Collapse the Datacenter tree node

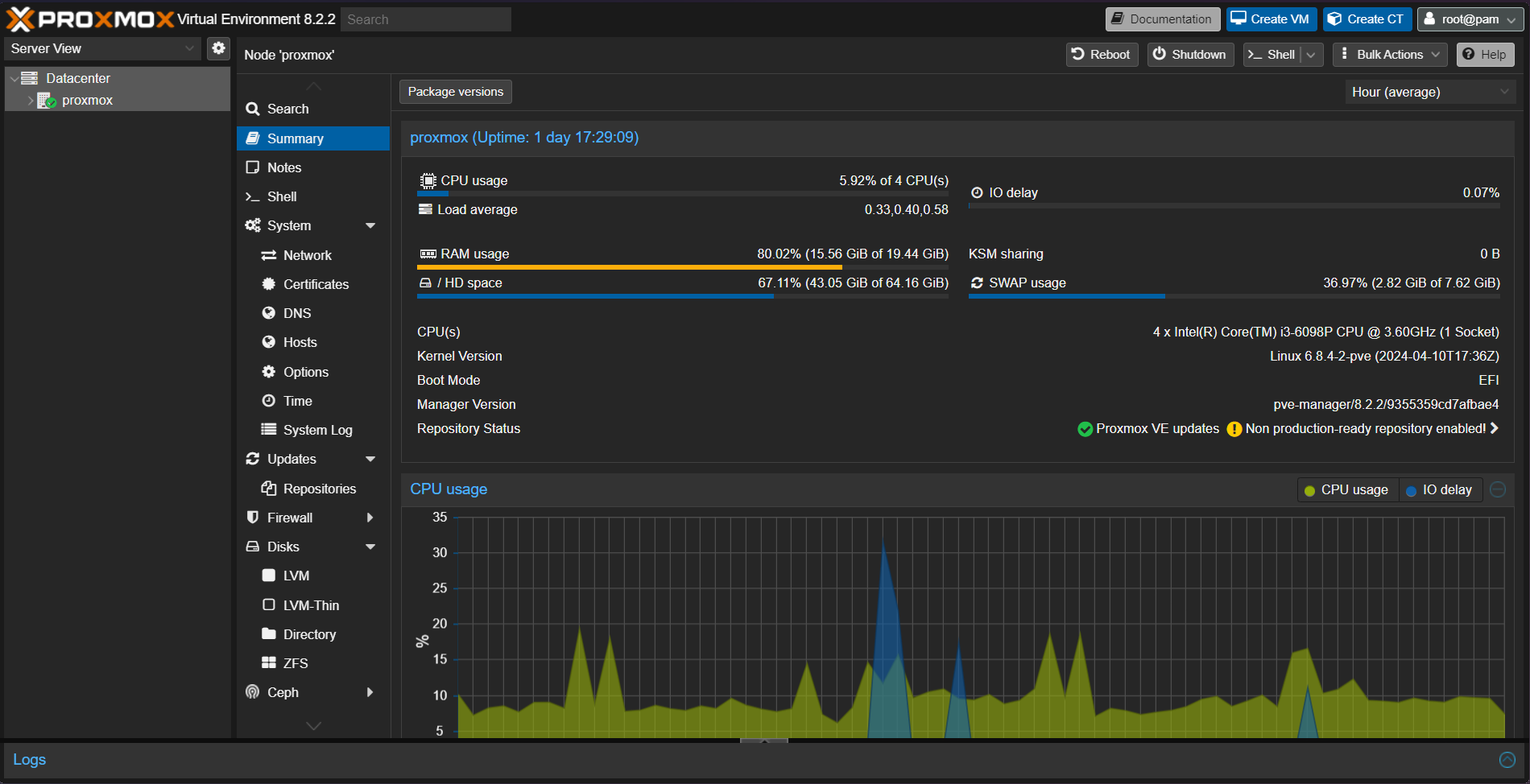14,79
